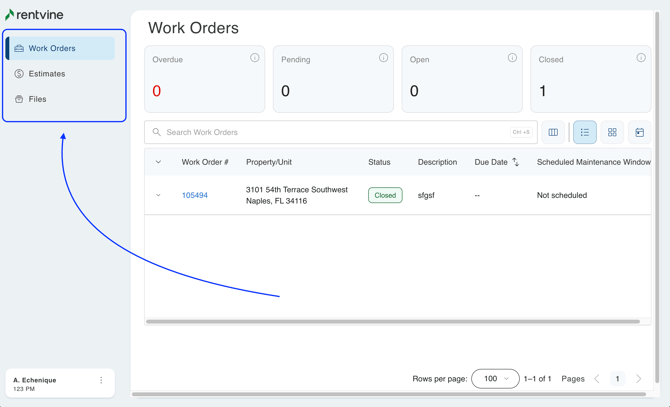The width and height of the screenshot is (670, 407).
Task: Click the Rentvine logo
Action: coord(34,14)
